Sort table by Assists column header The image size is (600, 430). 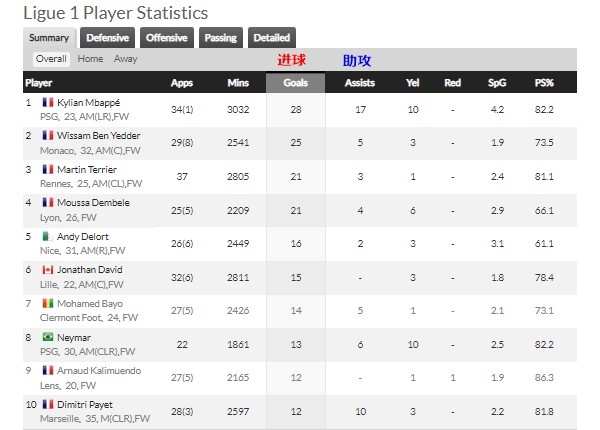tap(360, 83)
